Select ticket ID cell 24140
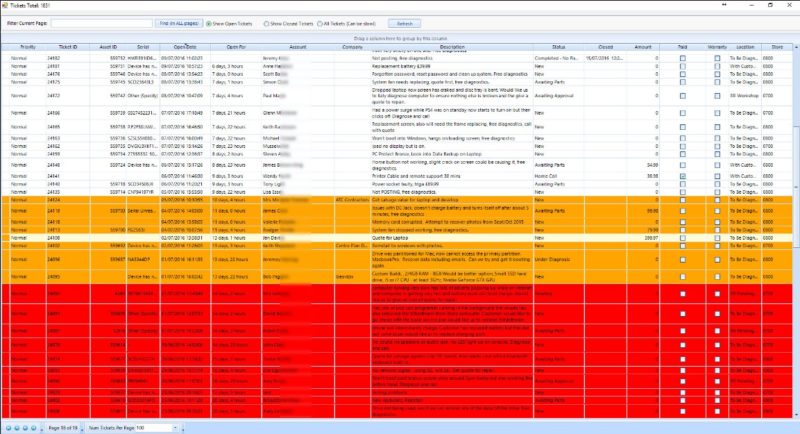 tap(68, 184)
